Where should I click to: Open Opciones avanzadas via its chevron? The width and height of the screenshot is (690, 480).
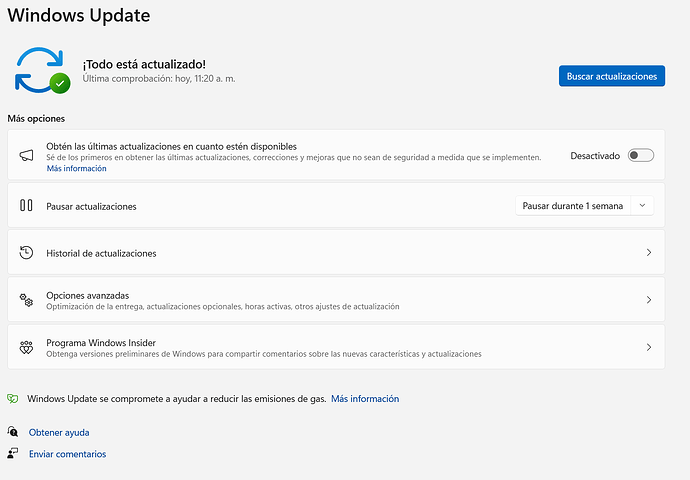click(x=649, y=300)
